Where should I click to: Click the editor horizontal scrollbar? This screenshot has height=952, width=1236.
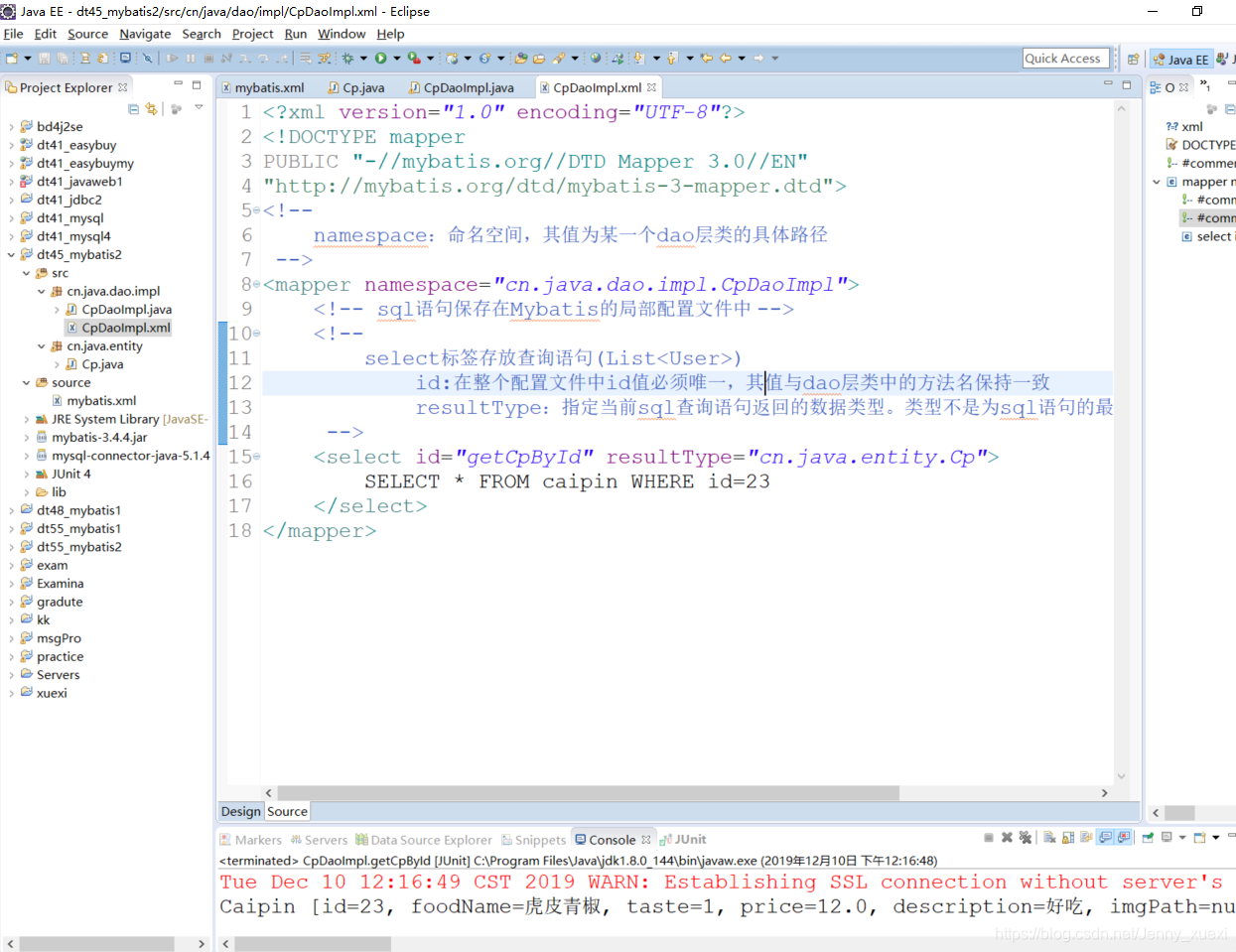(x=588, y=793)
